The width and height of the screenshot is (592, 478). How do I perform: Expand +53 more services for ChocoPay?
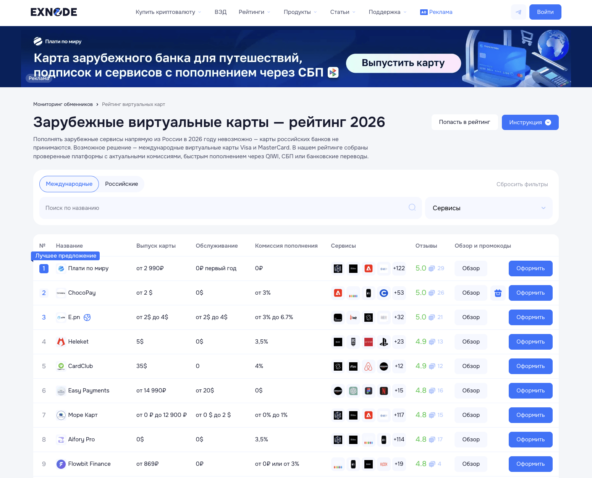click(399, 293)
